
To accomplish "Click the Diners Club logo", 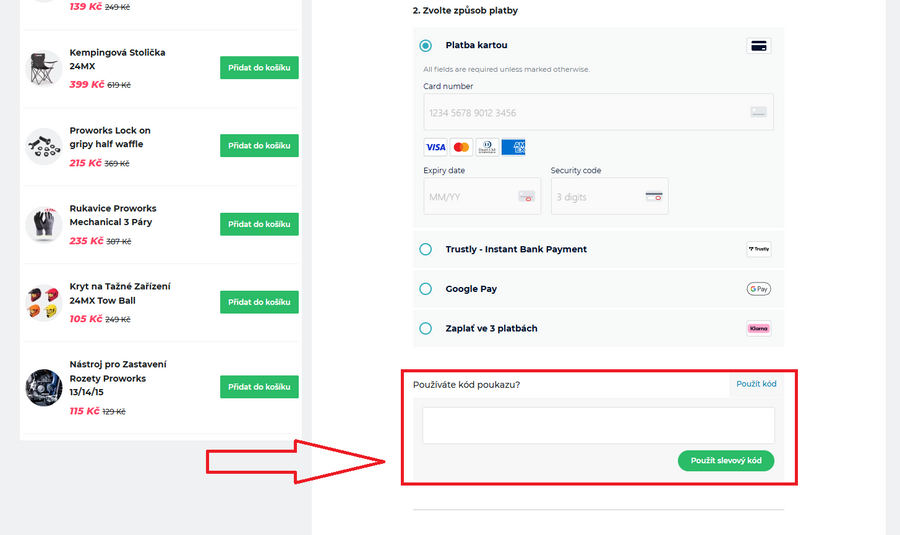I will pos(487,147).
